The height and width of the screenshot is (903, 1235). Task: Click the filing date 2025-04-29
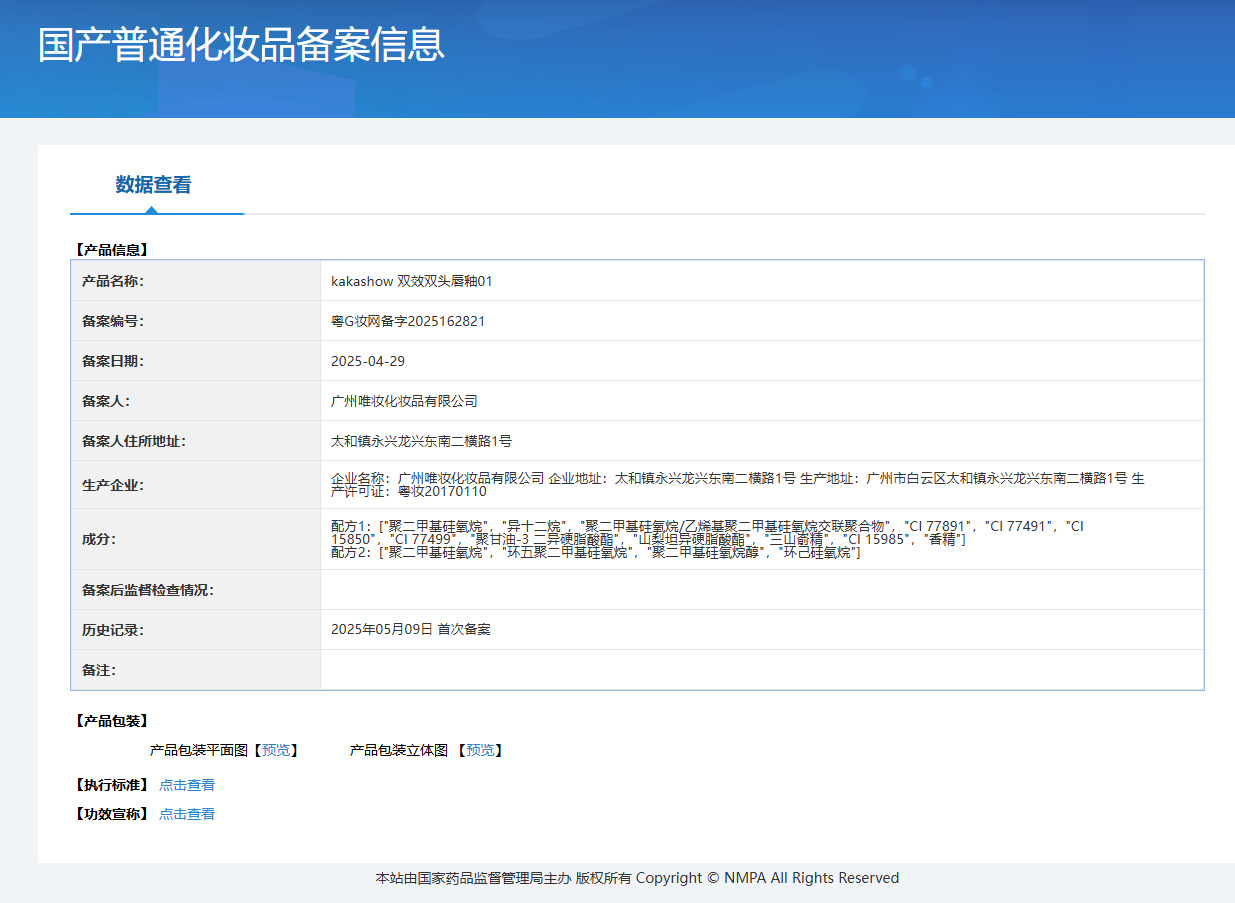(368, 361)
